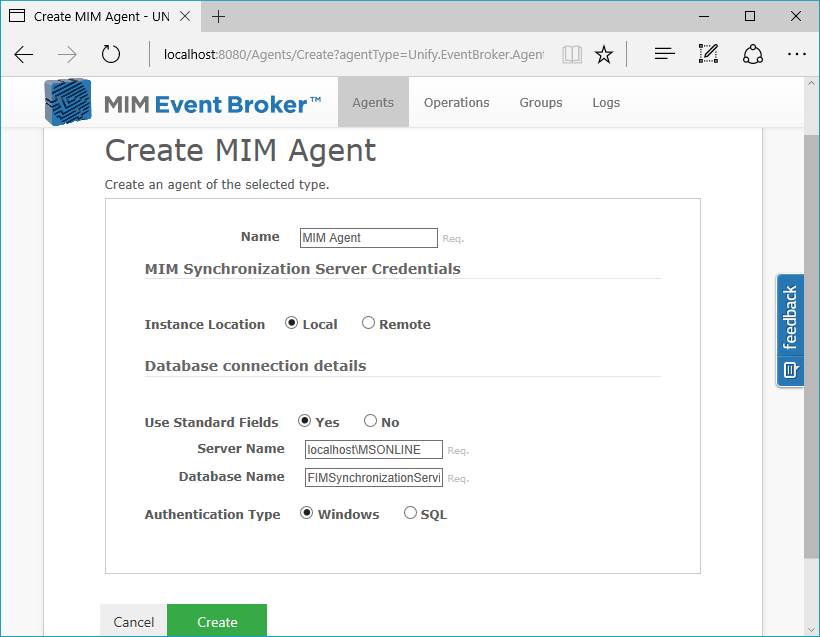
Task: Close the Create MIM Agent tab
Action: [x=185, y=16]
